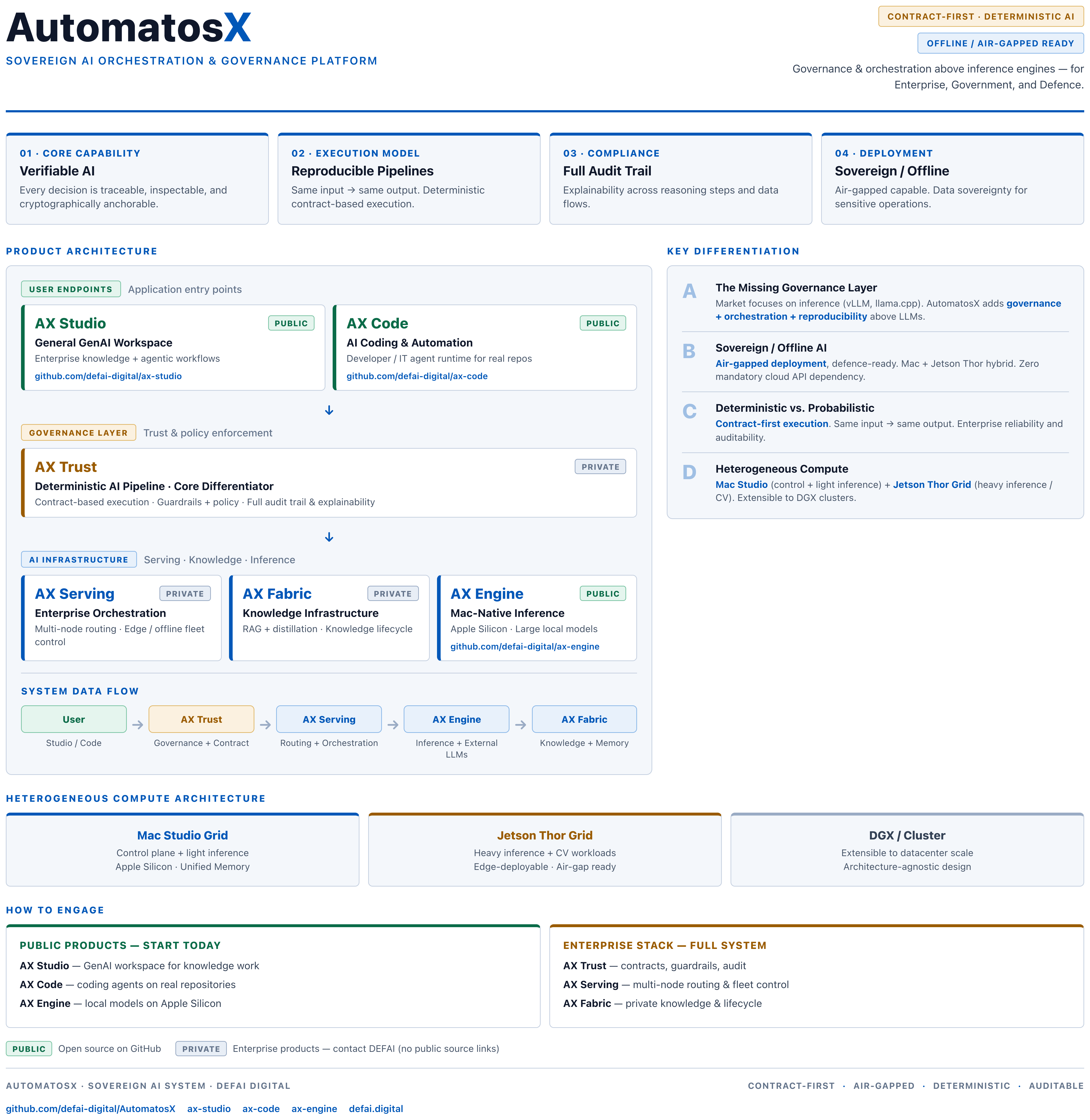Click the footer ax-studio link
The image size is (1090, 1120).
209,1109
